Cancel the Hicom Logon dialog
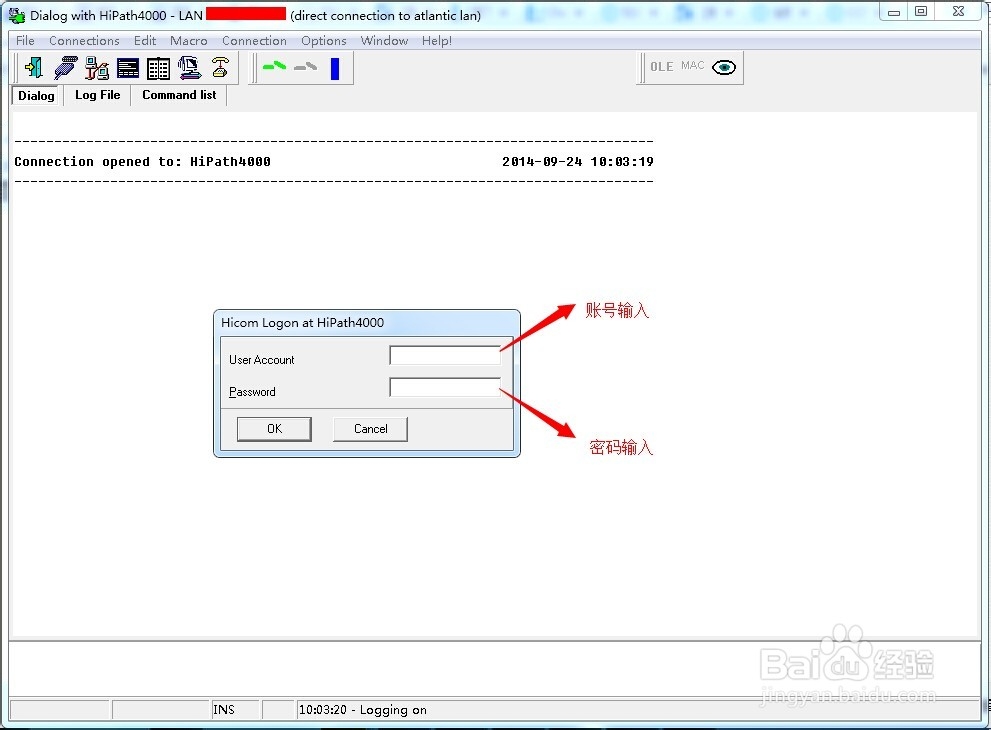Image resolution: width=991 pixels, height=730 pixels. click(x=370, y=429)
